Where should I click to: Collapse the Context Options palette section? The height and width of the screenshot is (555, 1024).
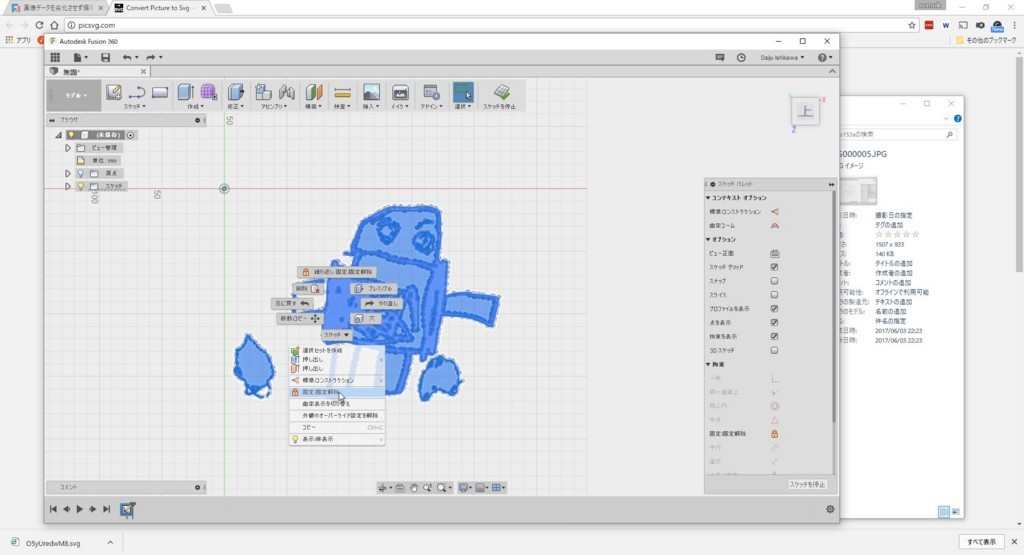709,198
